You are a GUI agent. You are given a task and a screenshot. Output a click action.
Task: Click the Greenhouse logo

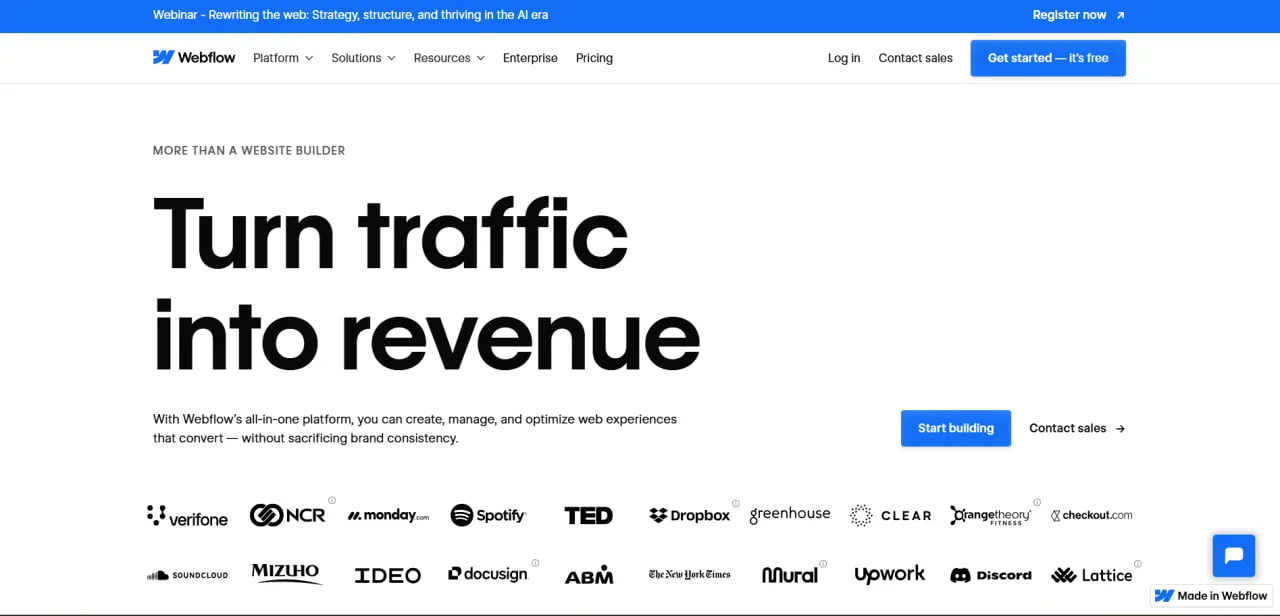click(x=790, y=514)
